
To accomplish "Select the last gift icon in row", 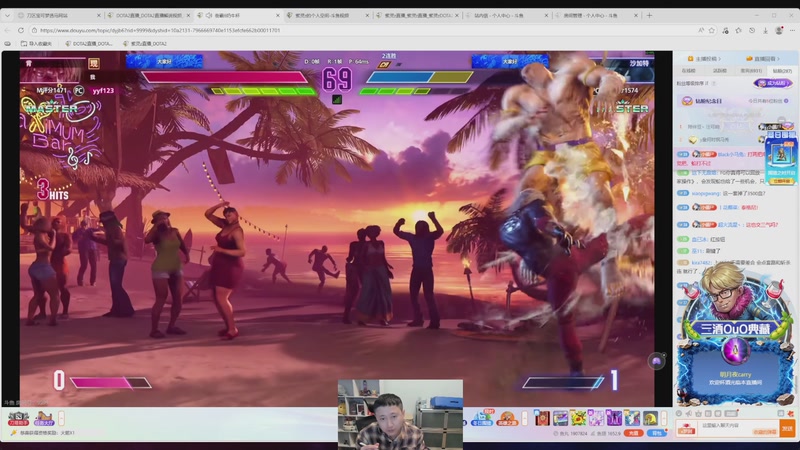I will [x=651, y=418].
